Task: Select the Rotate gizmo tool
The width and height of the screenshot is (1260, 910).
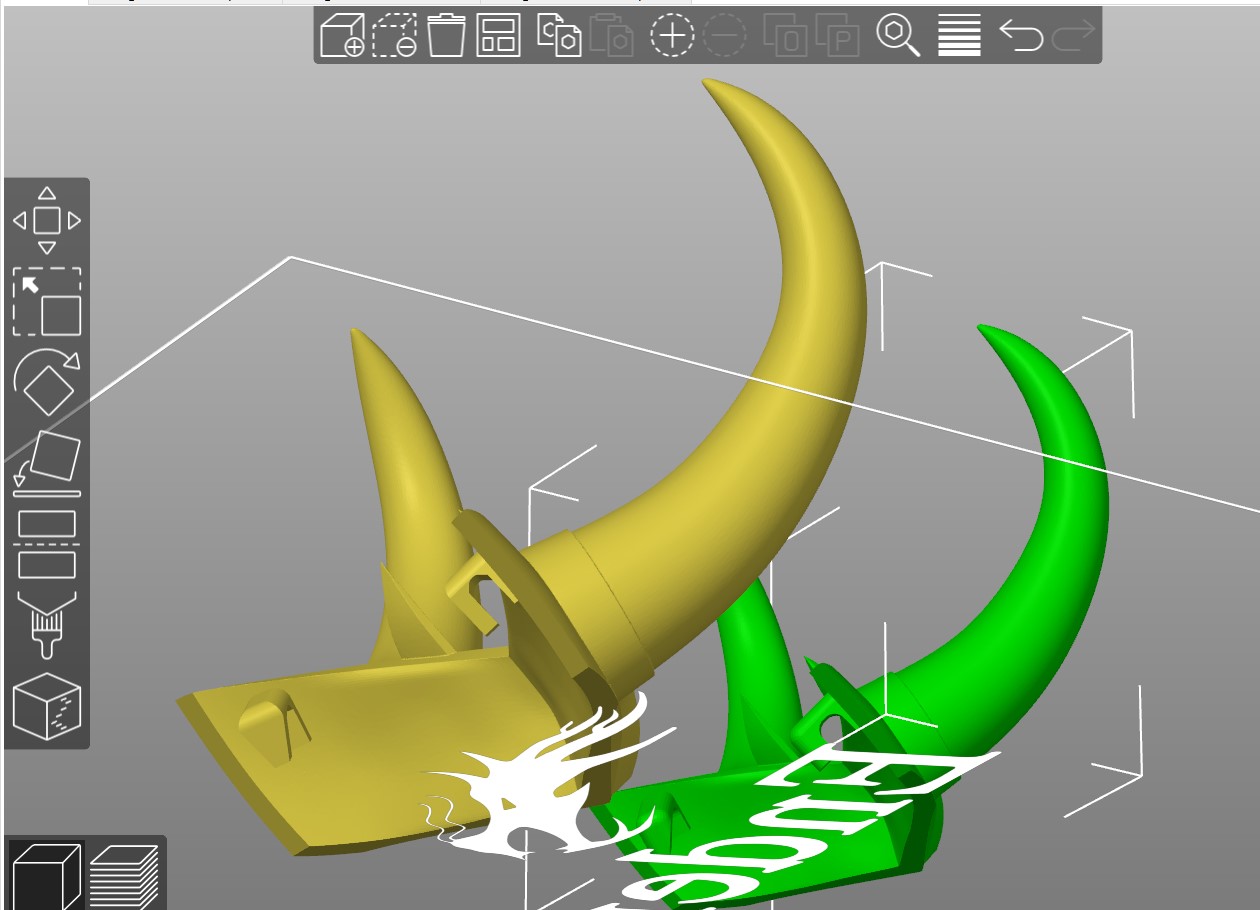Action: click(x=47, y=382)
